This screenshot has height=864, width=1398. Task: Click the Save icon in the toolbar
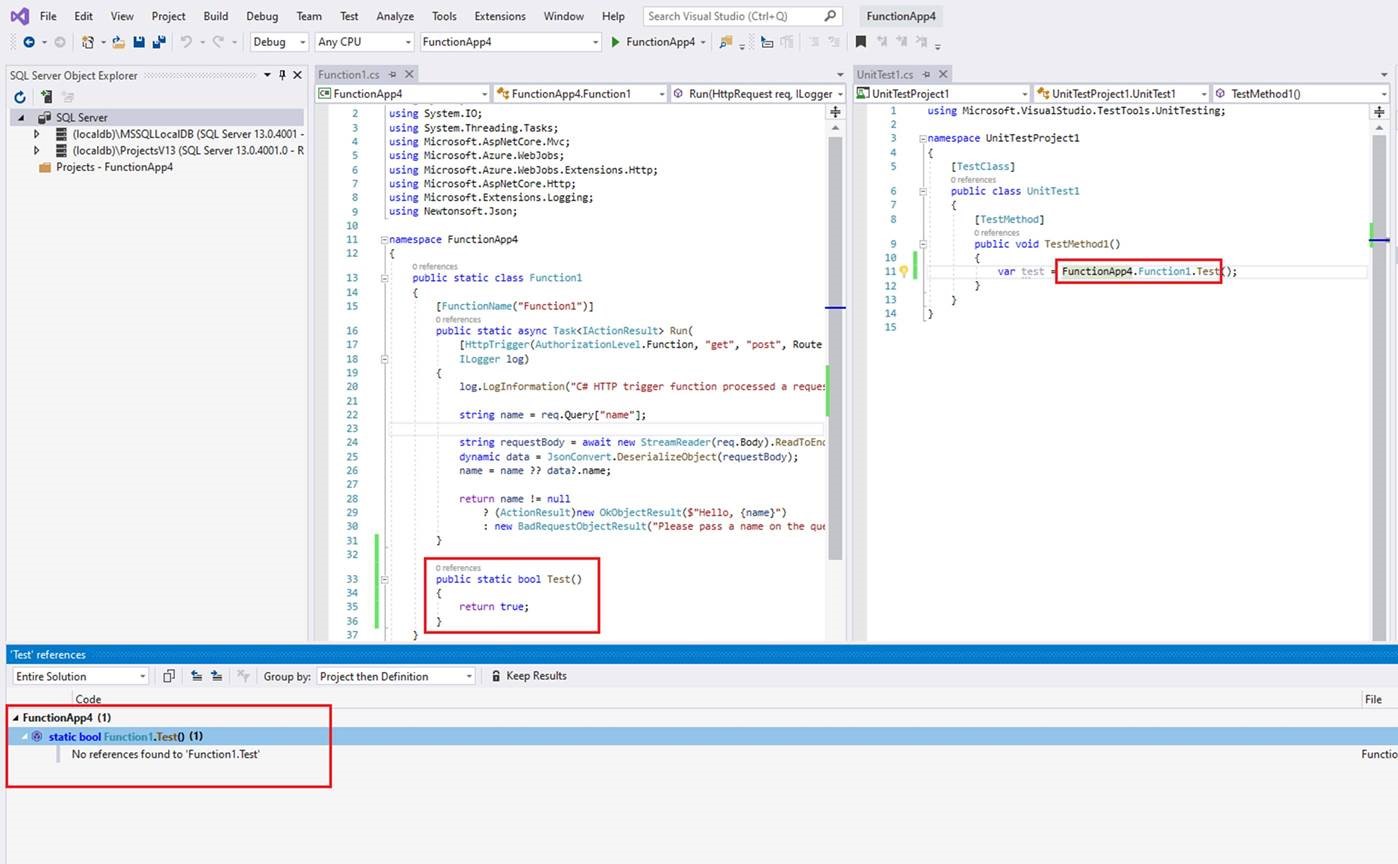139,41
